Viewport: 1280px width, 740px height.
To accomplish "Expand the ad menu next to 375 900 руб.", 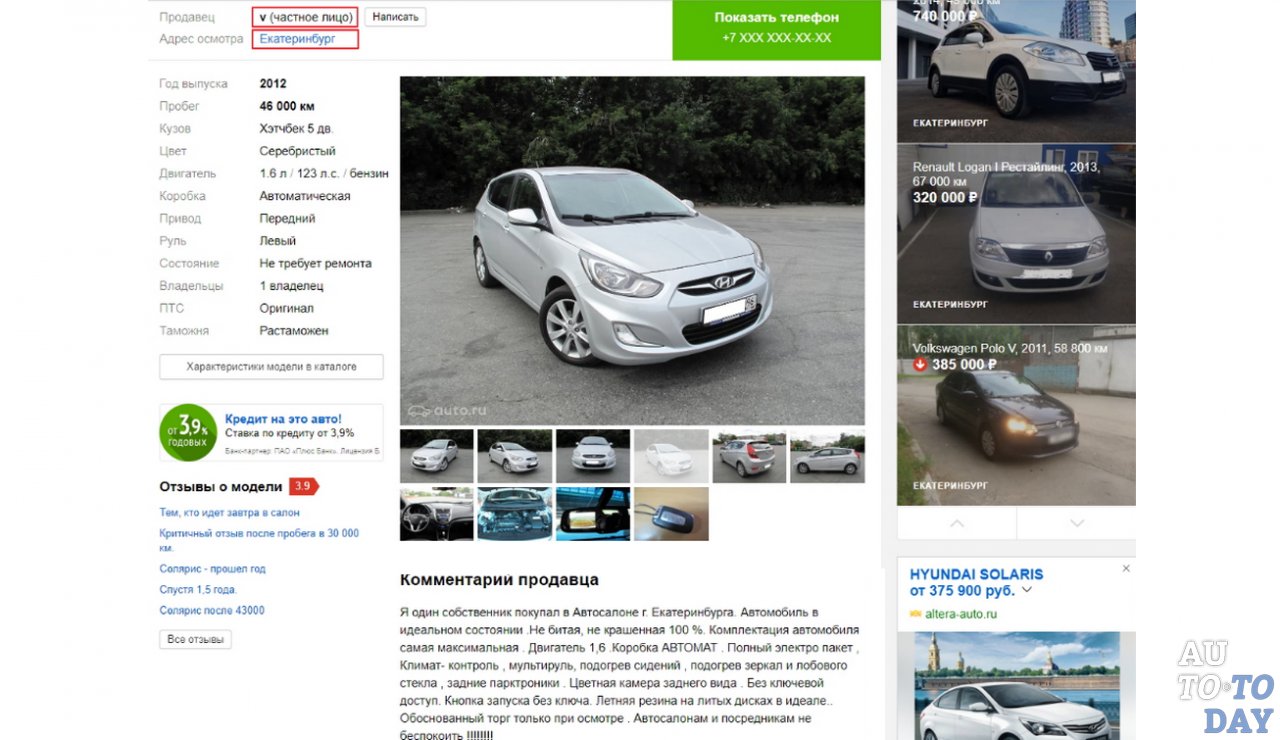I will (x=1026, y=591).
